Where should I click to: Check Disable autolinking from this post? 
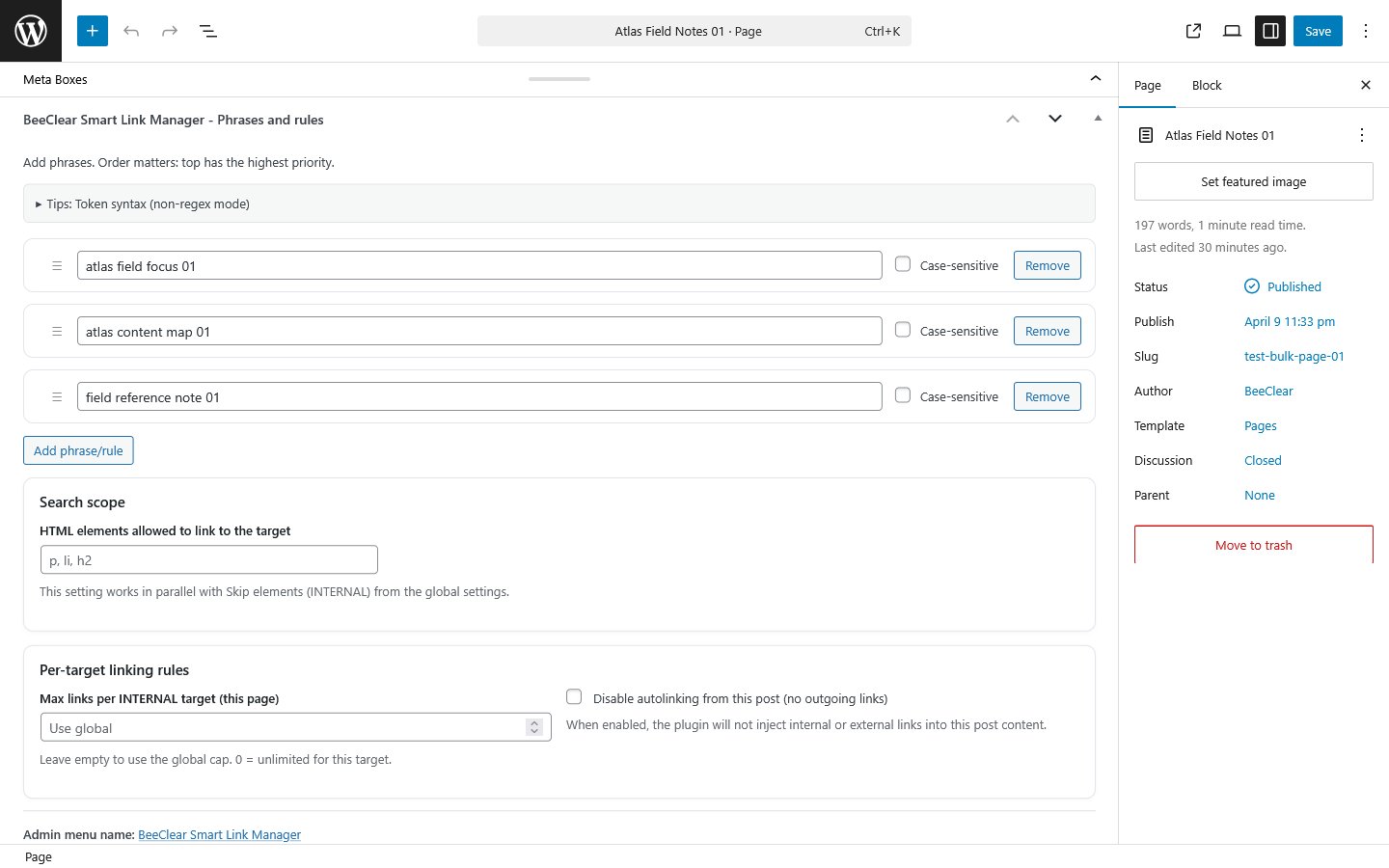[x=574, y=696]
